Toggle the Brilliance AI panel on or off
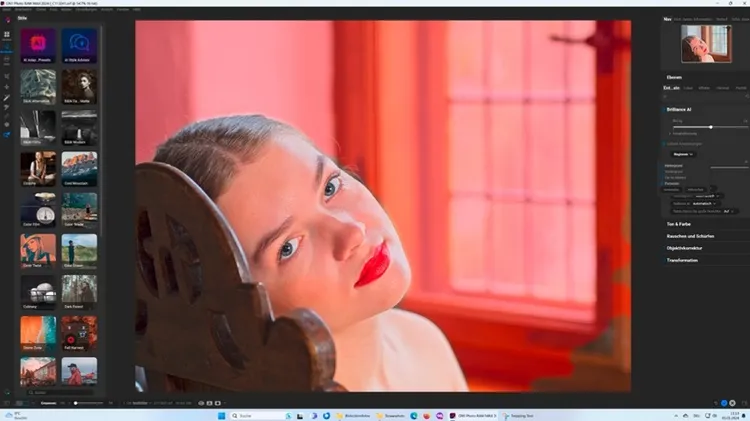This screenshot has height=421, width=750. tap(664, 110)
